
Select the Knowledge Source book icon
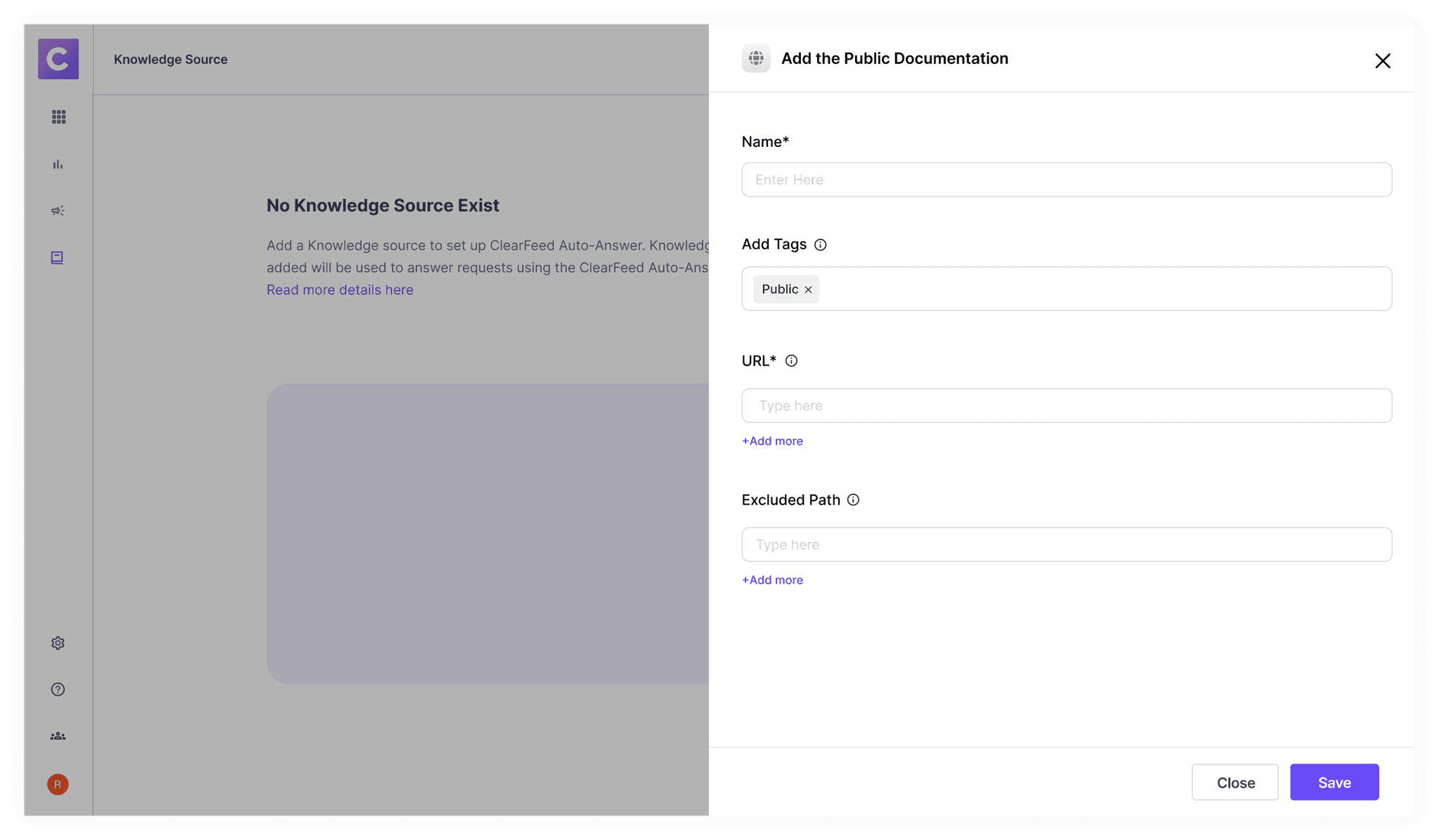click(58, 258)
